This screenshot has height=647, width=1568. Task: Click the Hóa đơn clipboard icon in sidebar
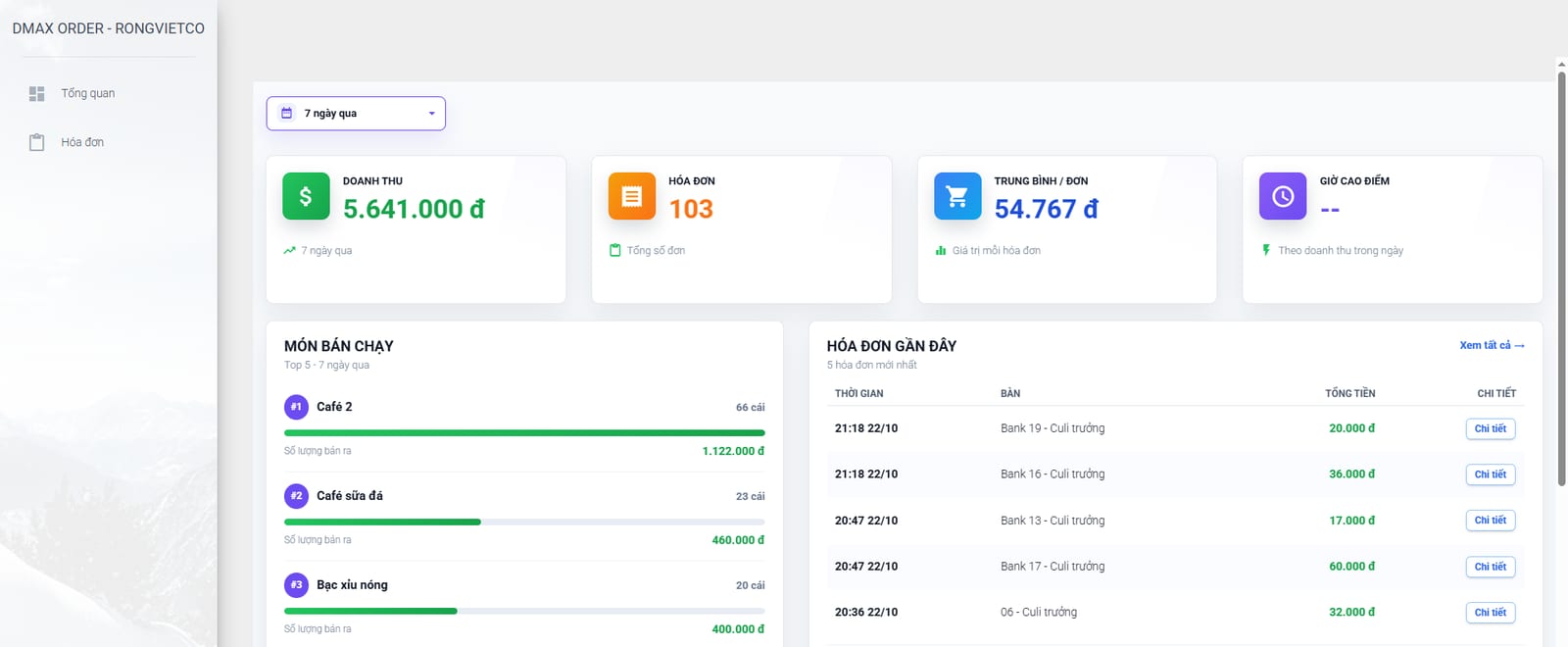tap(37, 142)
